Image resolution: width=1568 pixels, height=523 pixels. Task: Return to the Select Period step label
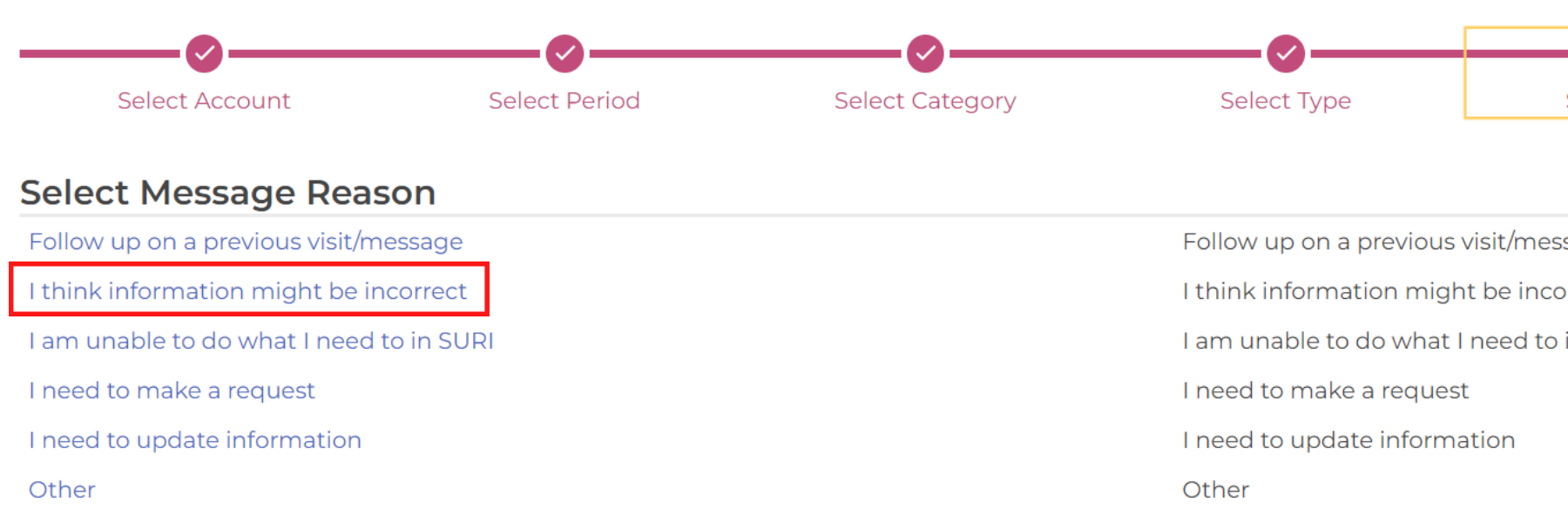[564, 101]
